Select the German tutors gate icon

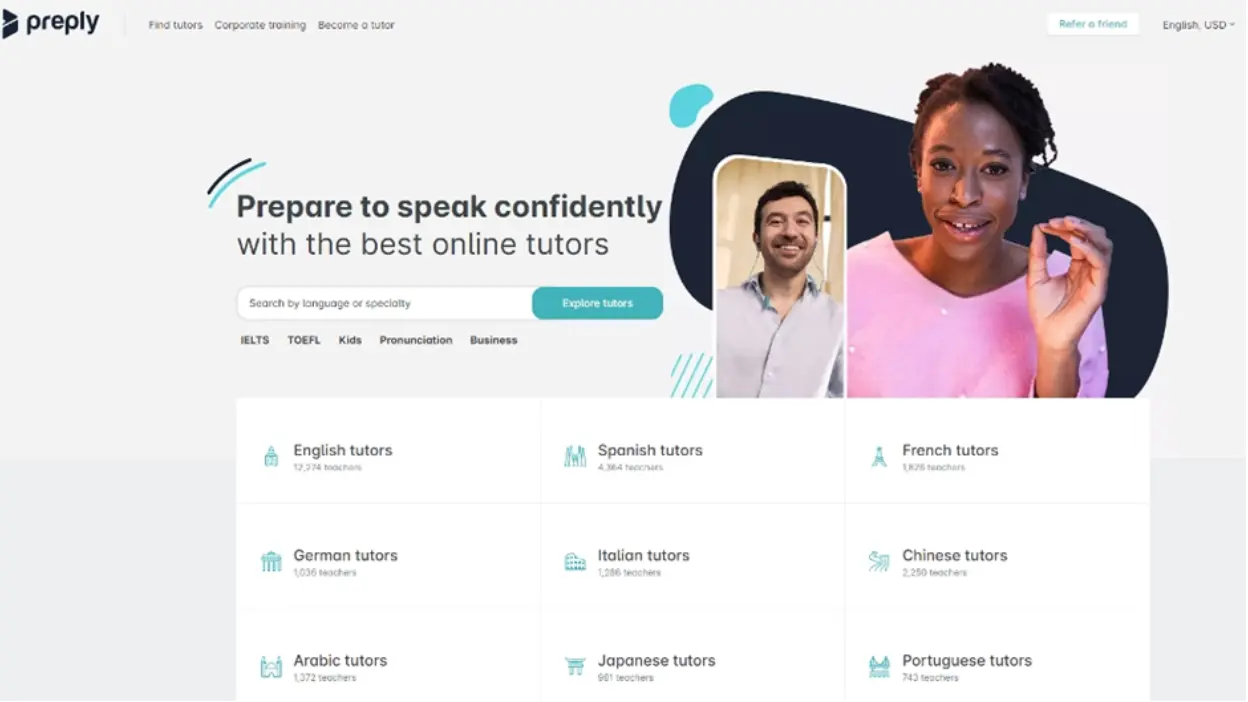[x=271, y=562]
